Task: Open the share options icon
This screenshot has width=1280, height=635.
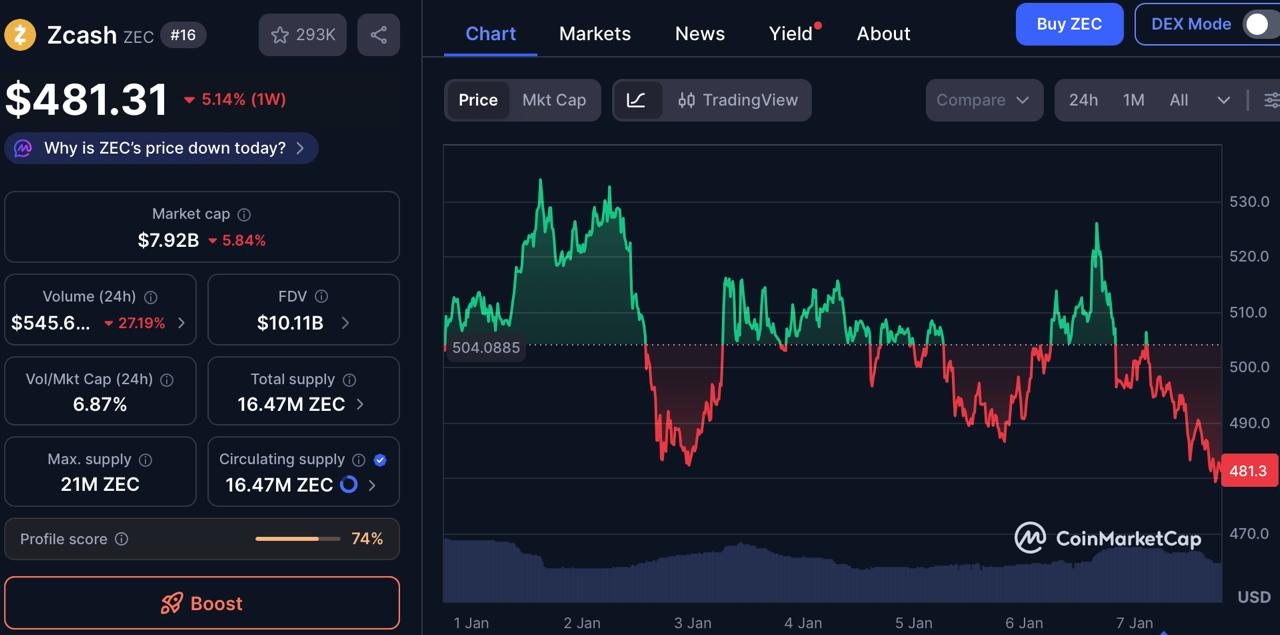Action: pos(378,35)
